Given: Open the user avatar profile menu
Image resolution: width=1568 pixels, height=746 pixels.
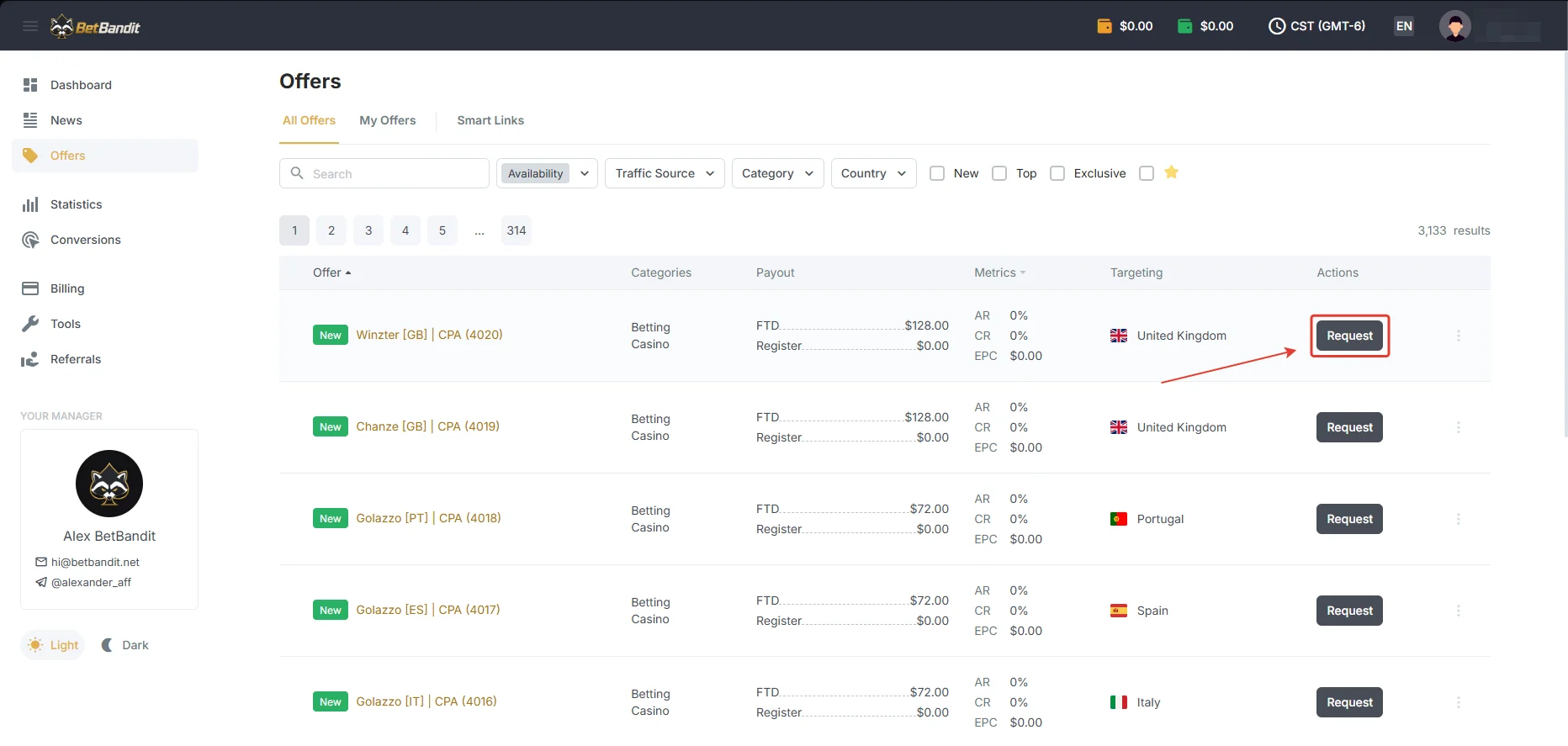Looking at the screenshot, I should [x=1455, y=26].
